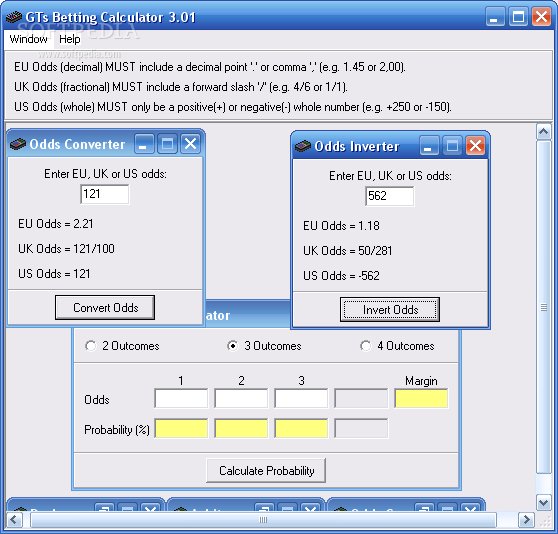The image size is (558, 534).
Task: Click the disabled fourth Probability field
Action: (361, 428)
